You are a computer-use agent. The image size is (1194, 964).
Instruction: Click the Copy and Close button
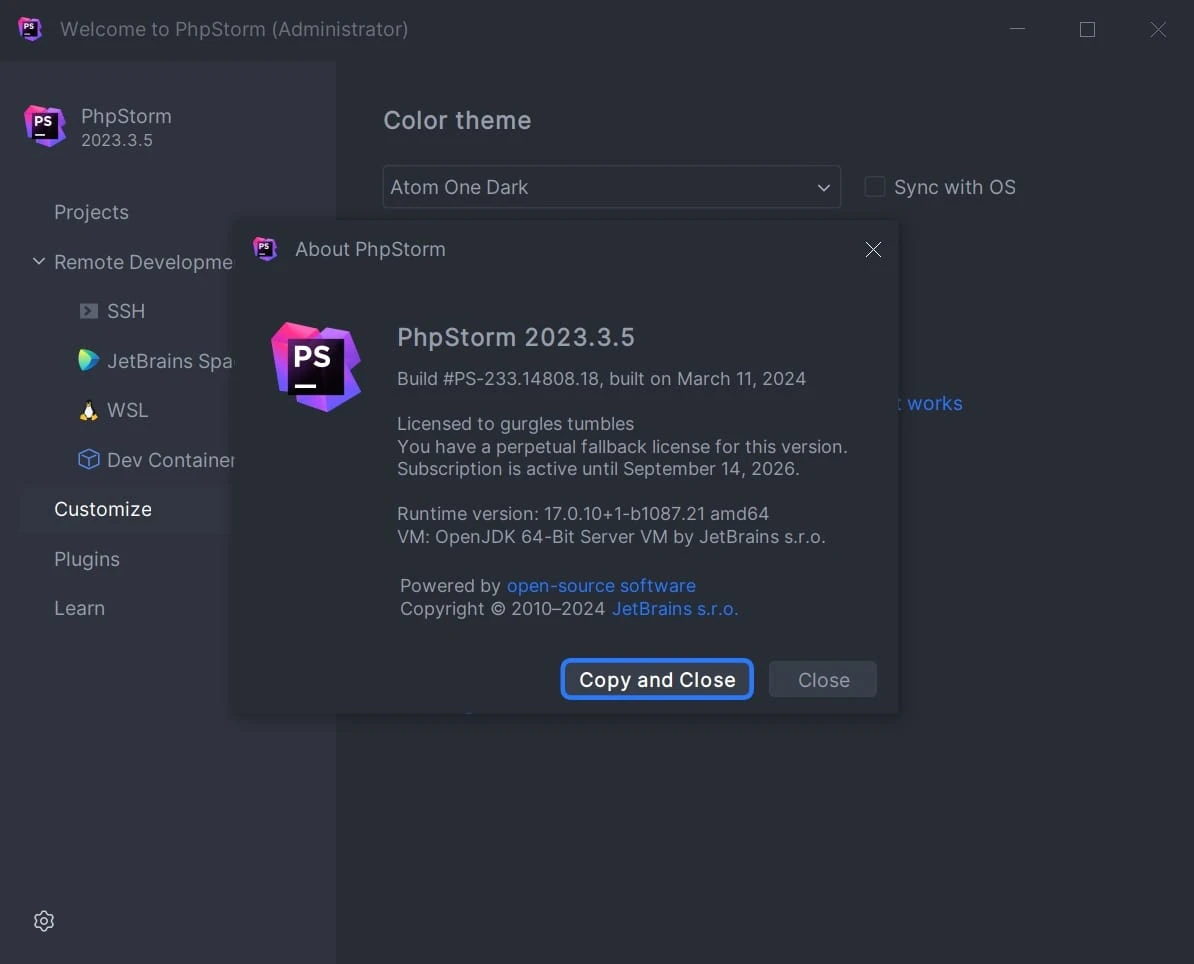(x=656, y=679)
